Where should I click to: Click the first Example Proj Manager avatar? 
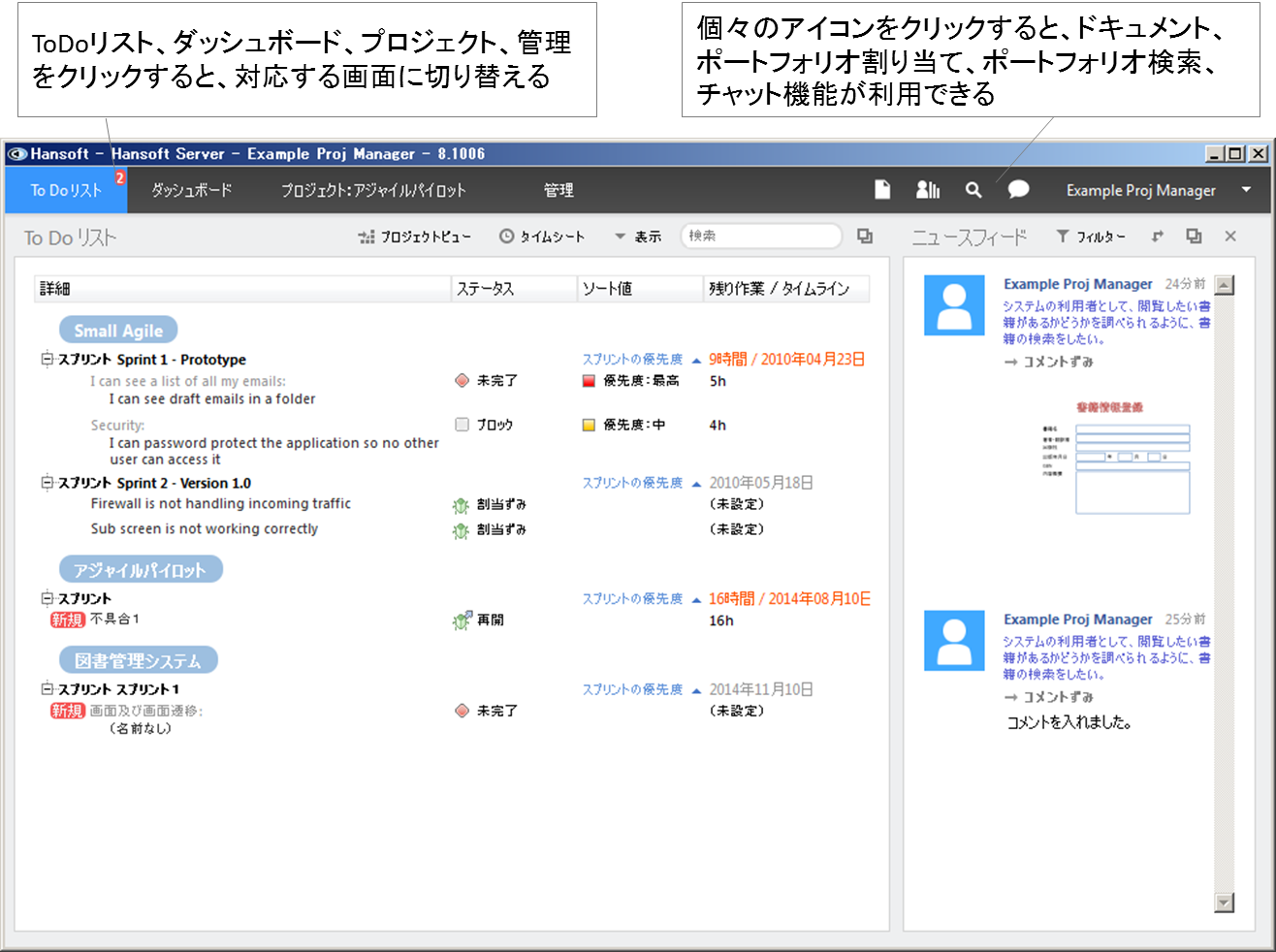click(x=954, y=305)
